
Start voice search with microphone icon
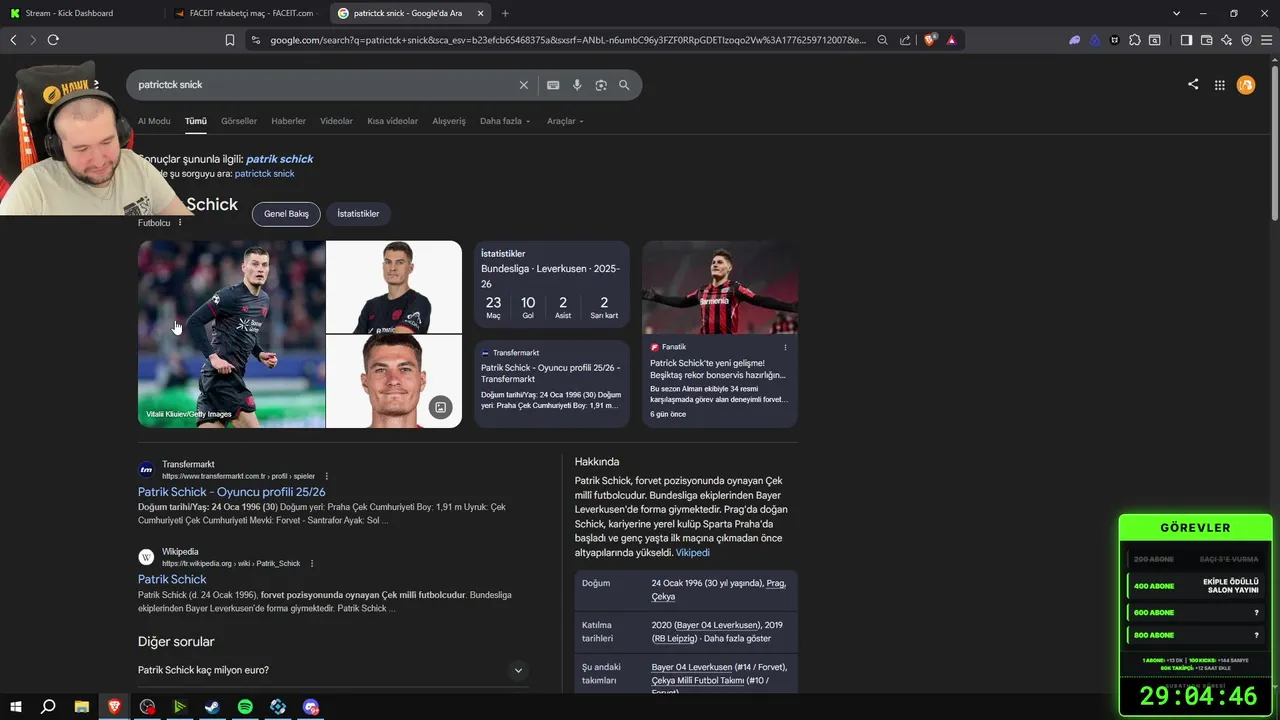(577, 85)
